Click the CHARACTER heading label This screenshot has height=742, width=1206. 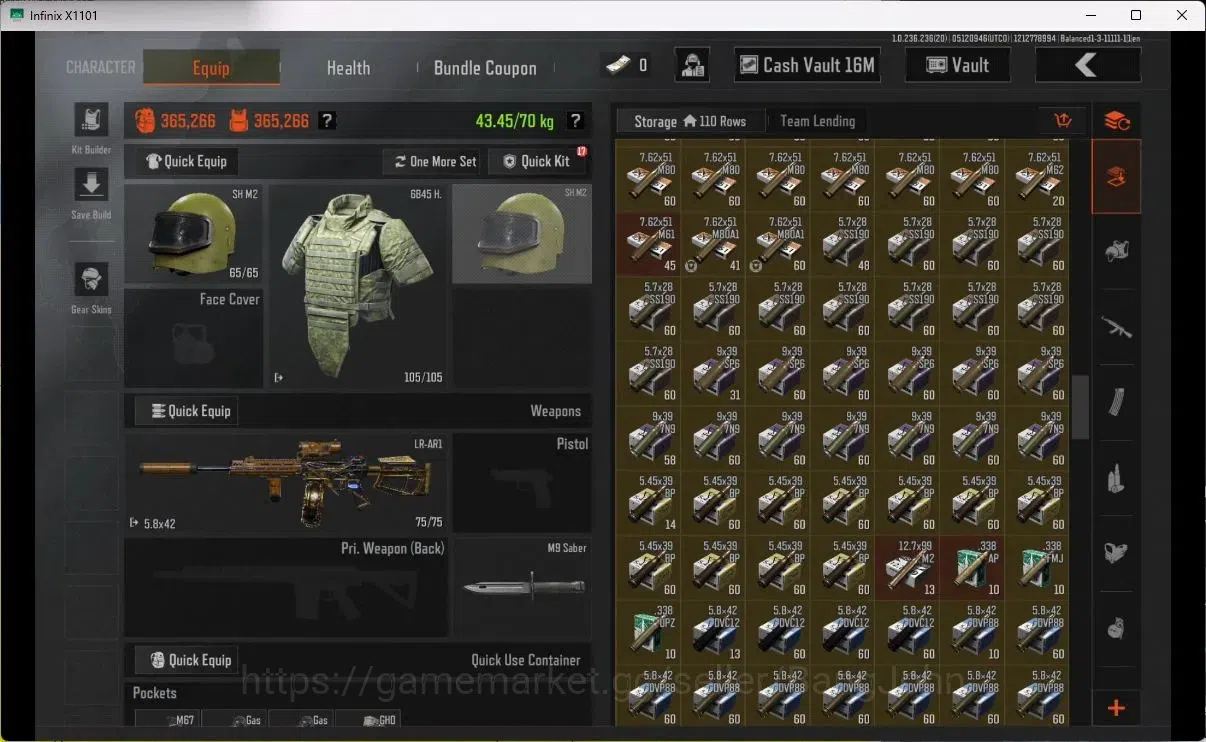pyautogui.click(x=100, y=67)
